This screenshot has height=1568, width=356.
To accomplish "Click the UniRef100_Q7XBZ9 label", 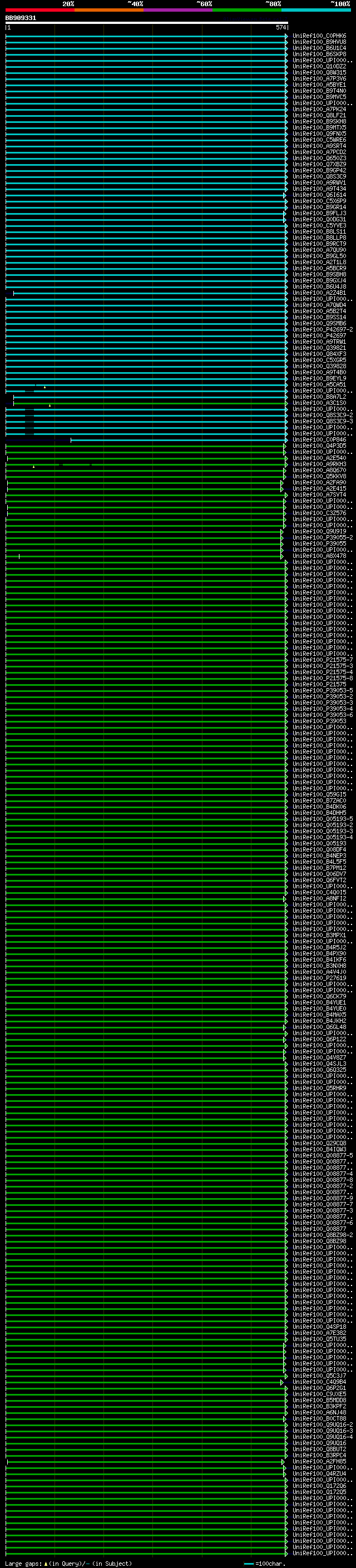I will coord(319,164).
